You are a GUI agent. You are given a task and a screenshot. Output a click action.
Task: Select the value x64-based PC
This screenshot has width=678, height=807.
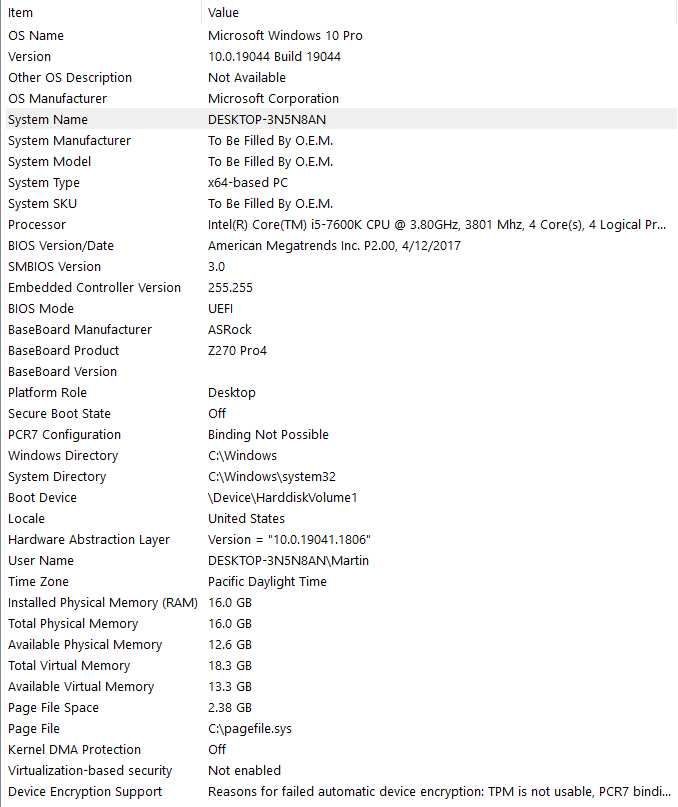coord(248,183)
